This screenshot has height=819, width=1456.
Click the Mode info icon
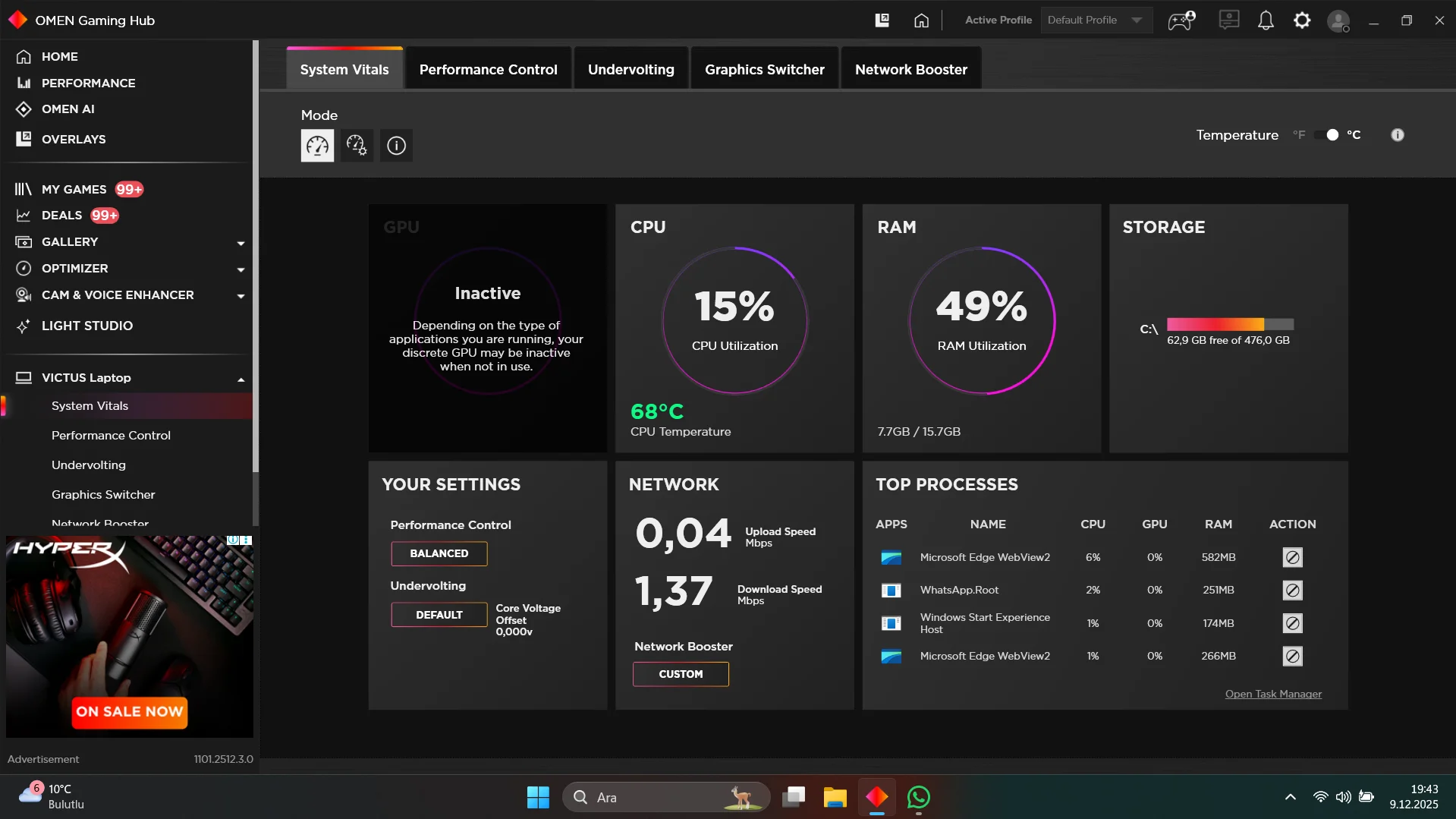(x=396, y=145)
